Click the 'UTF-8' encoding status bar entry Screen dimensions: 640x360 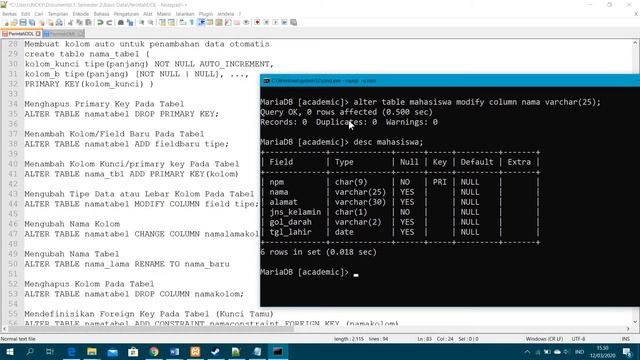pos(578,339)
